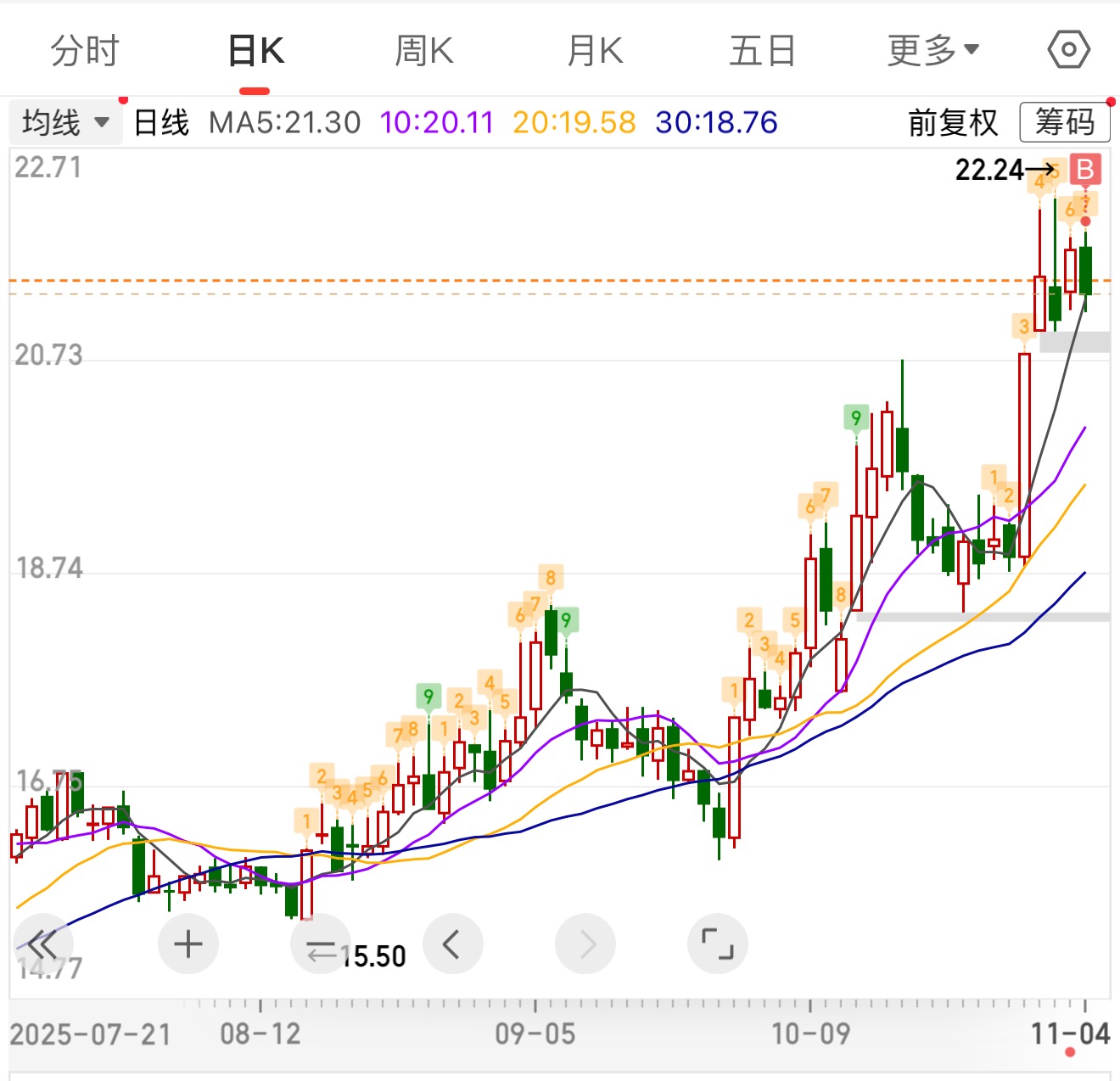This screenshot has height=1081, width=1120.
Task: Expand the 均线 indicator dropdown
Action: click(x=65, y=123)
